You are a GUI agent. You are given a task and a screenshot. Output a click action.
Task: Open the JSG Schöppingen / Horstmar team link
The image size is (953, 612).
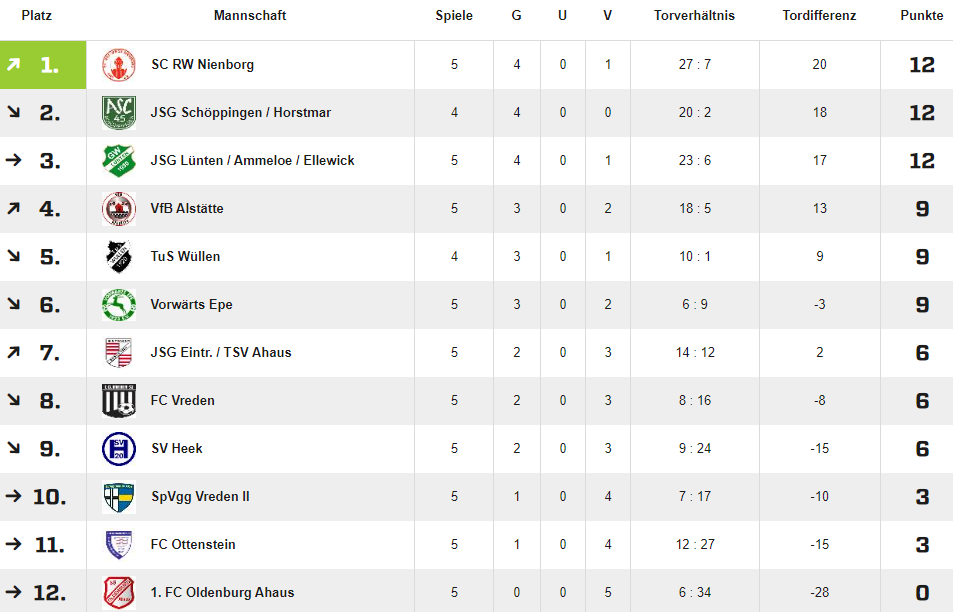(241, 112)
